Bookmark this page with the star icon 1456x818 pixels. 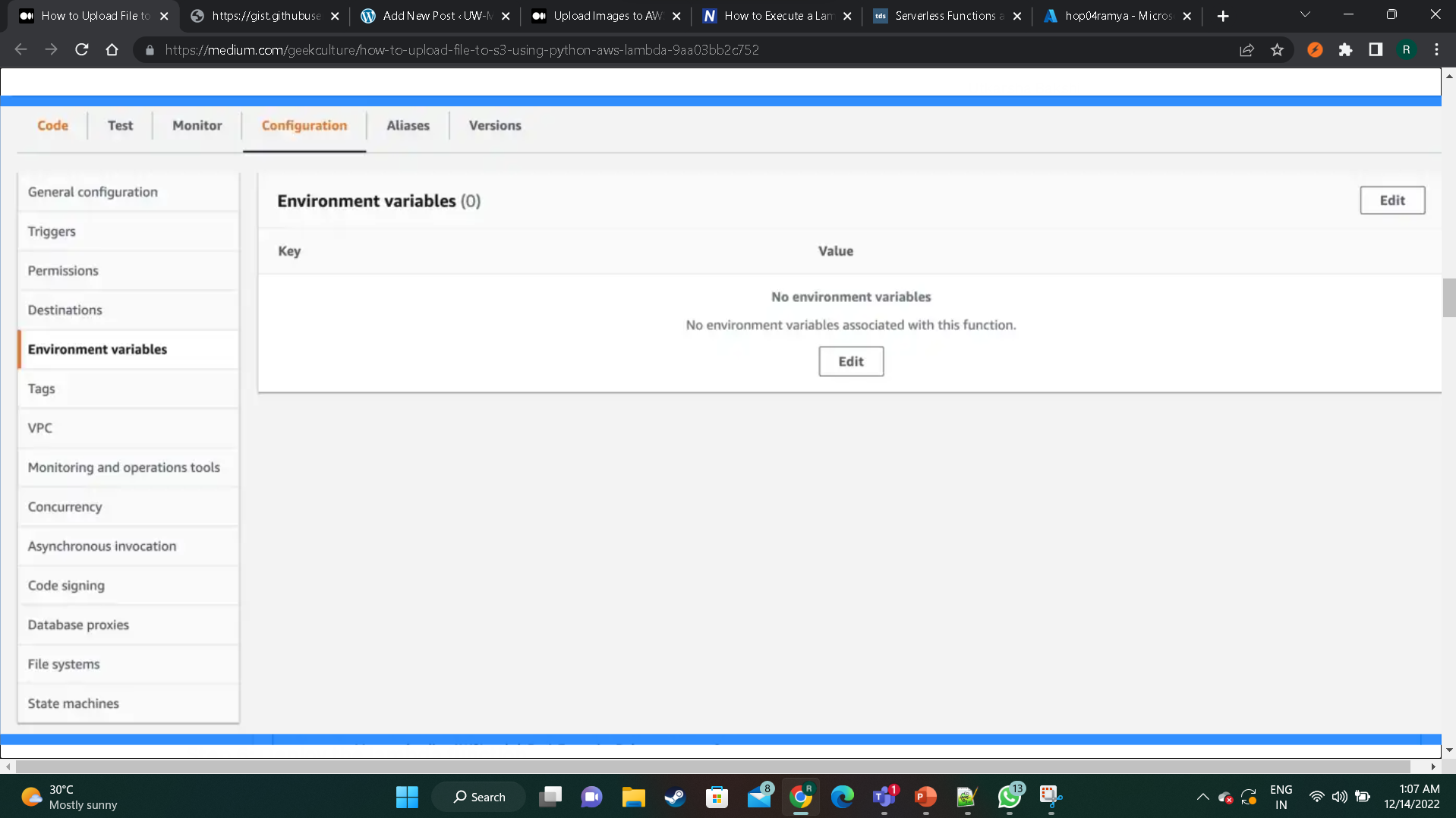point(1278,49)
